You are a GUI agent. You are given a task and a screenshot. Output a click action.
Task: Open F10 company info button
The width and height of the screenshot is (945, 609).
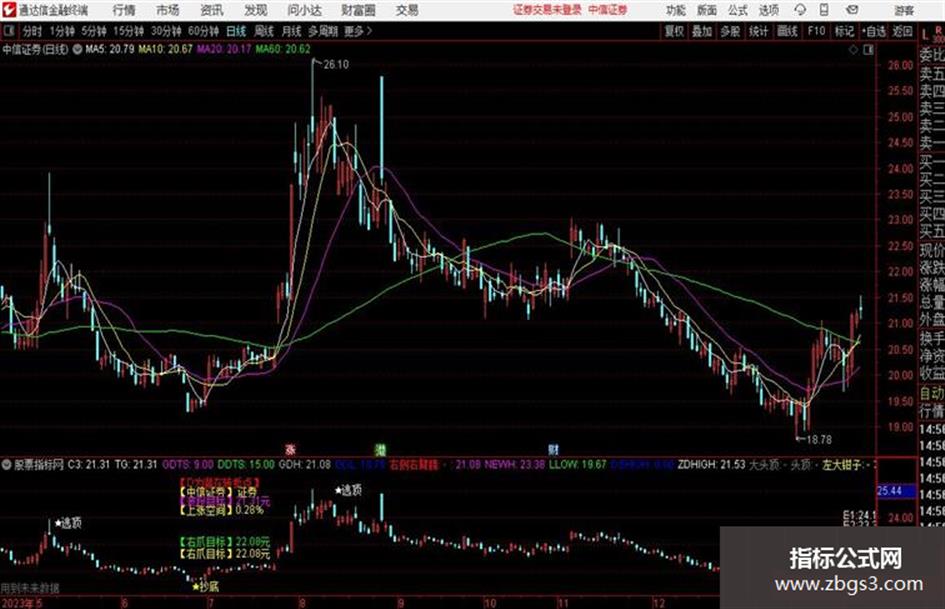[x=817, y=31]
